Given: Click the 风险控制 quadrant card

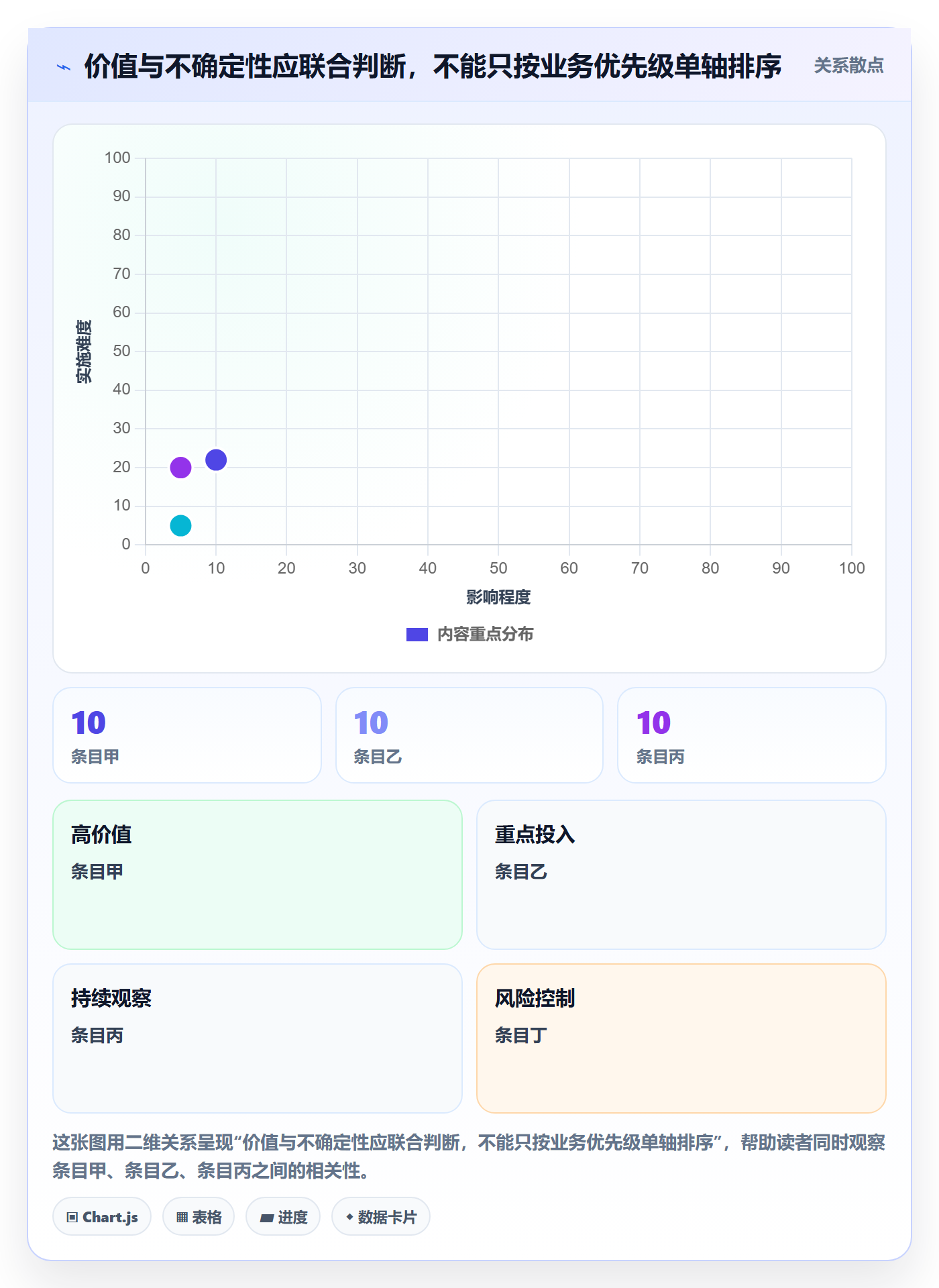Looking at the screenshot, I should click(681, 1038).
